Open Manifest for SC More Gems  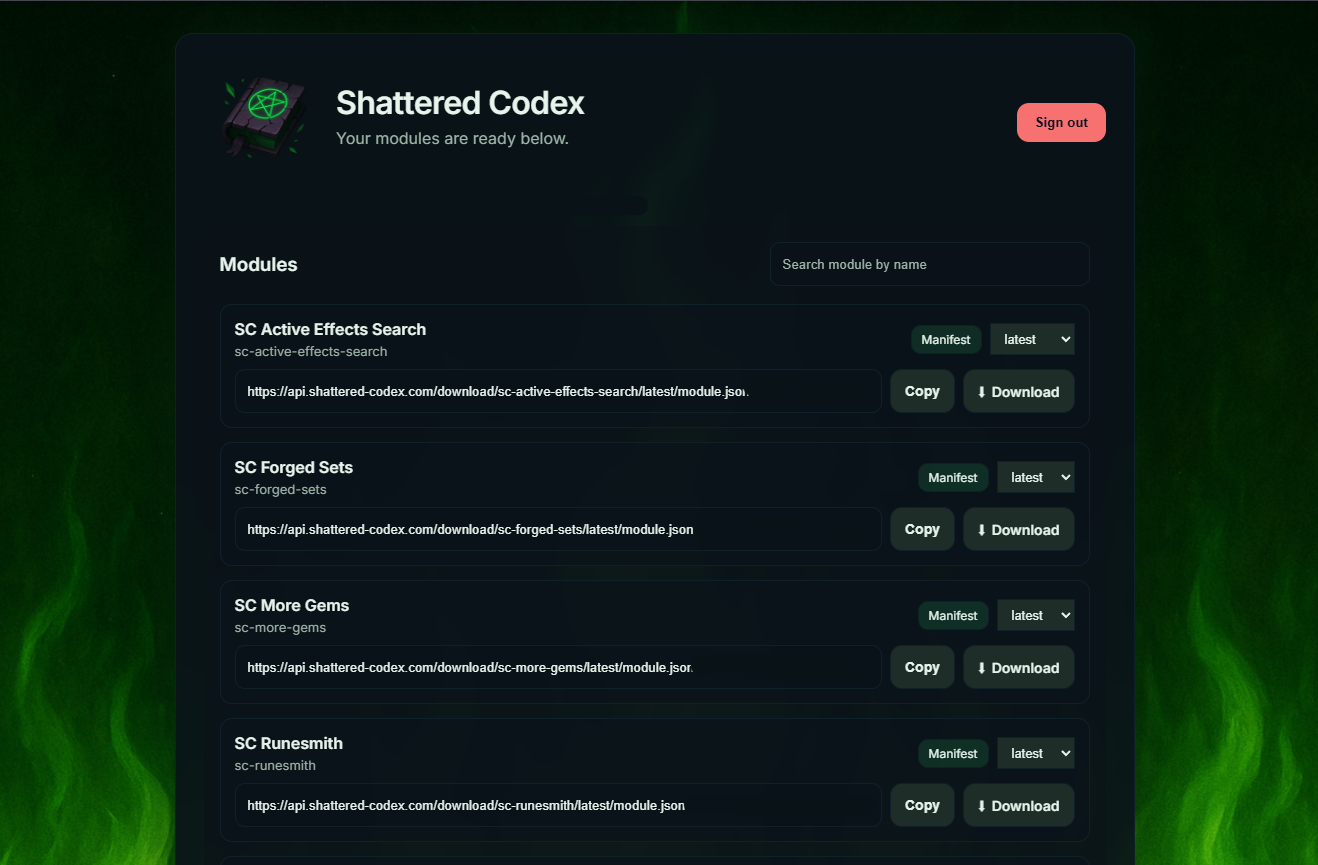[952, 615]
